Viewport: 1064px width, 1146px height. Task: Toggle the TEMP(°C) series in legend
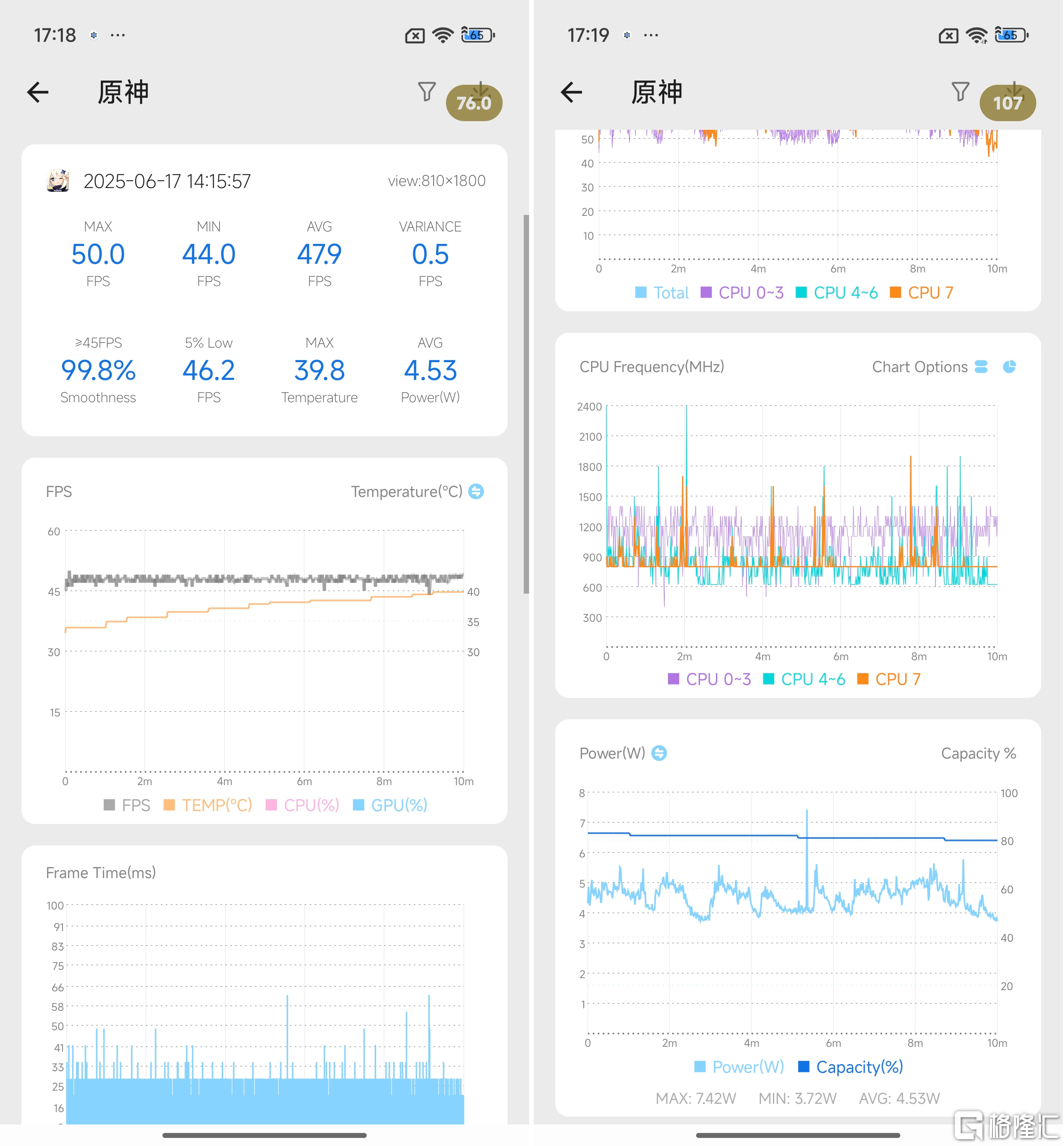(208, 805)
